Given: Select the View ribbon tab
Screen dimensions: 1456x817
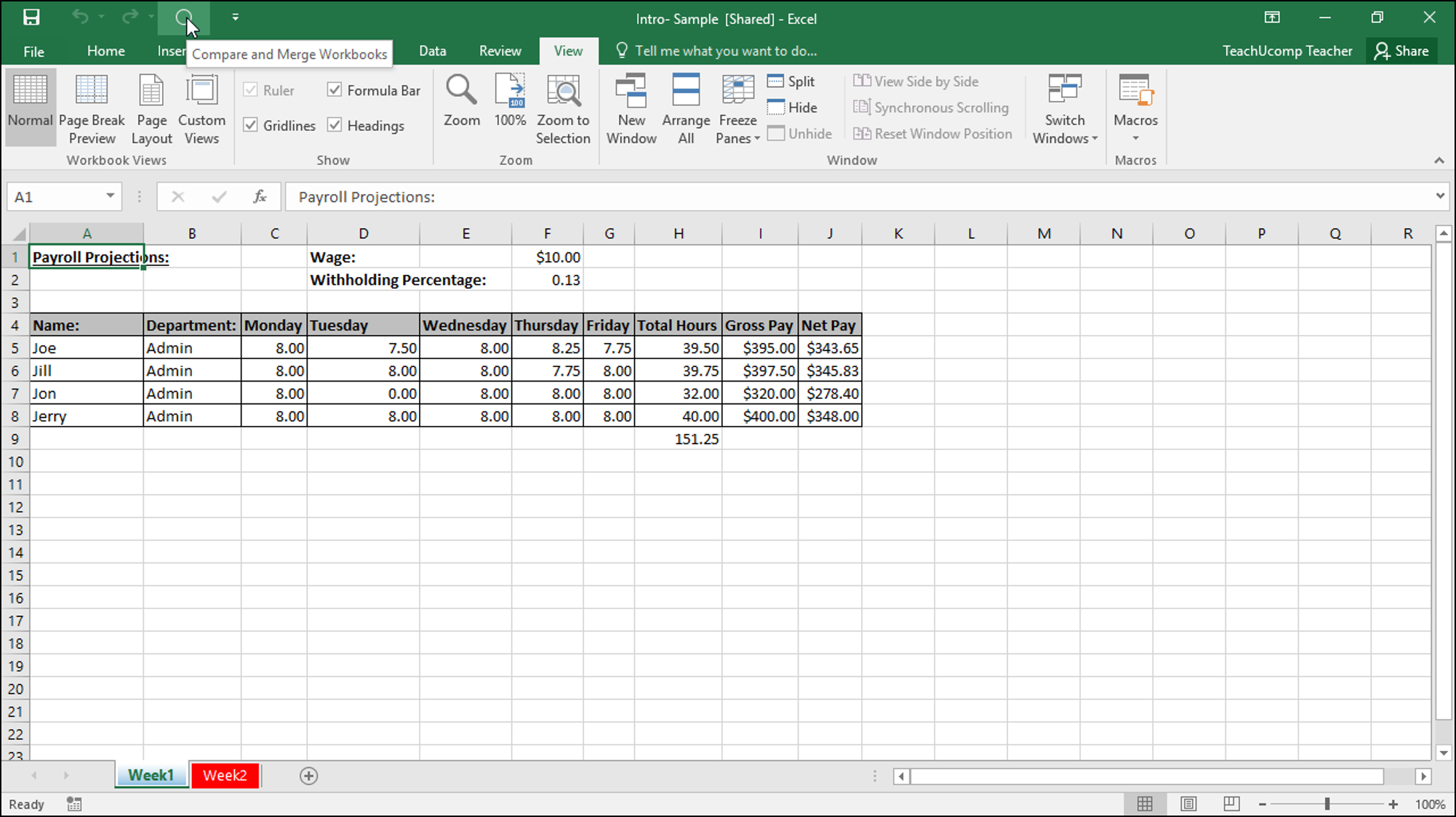Looking at the screenshot, I should pyautogui.click(x=568, y=51).
